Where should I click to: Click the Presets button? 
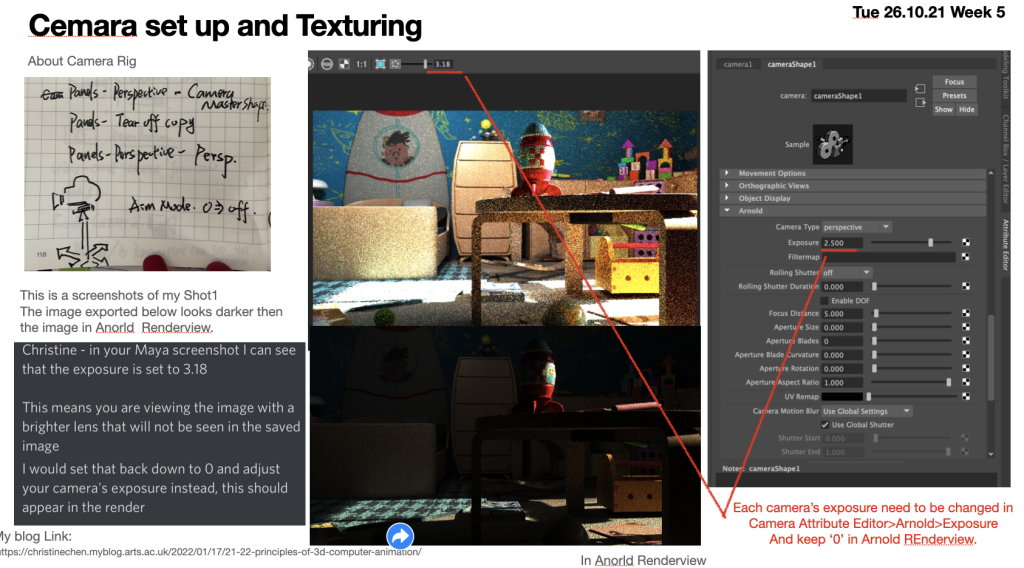click(954, 96)
